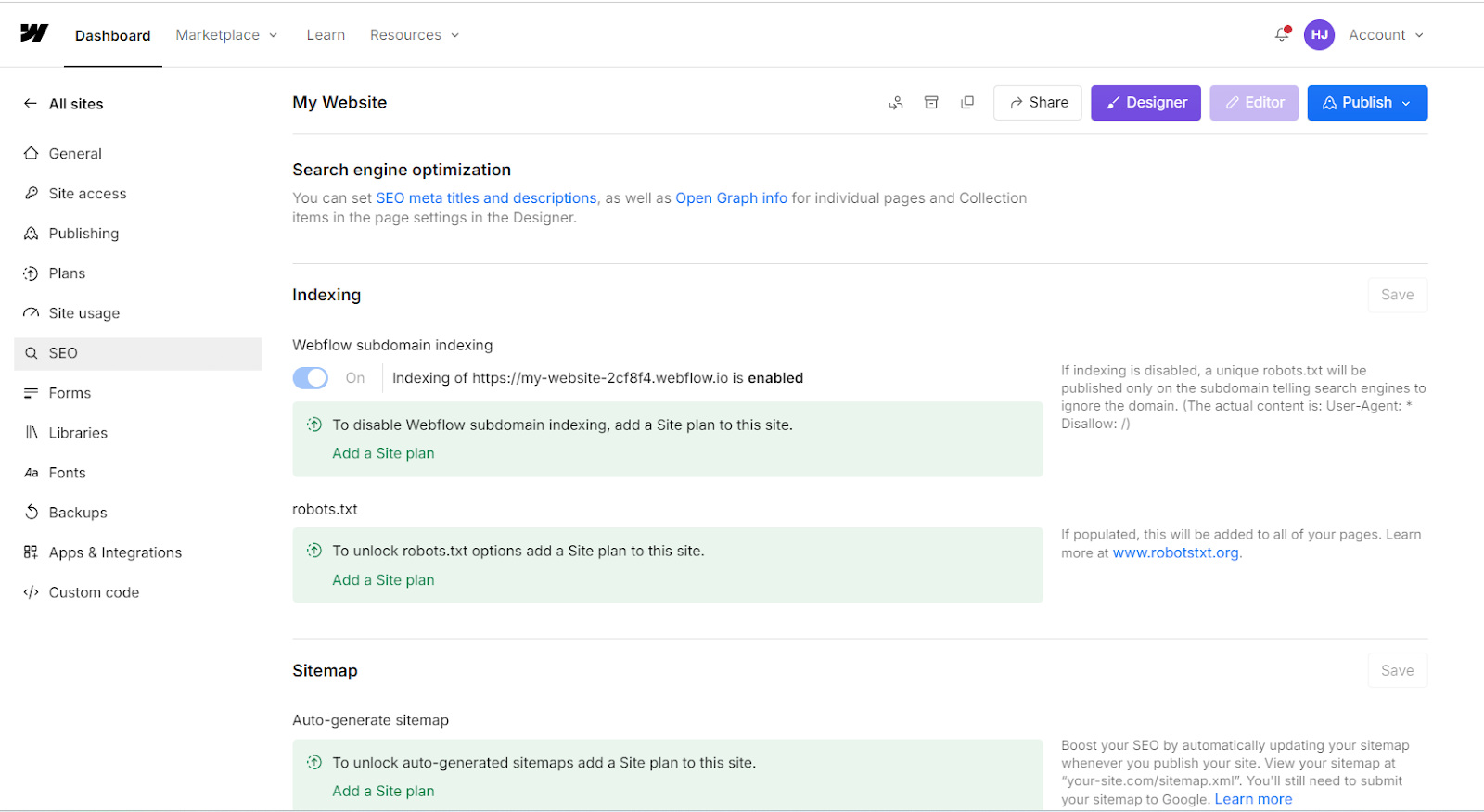Click Search engine optimization heading
1484x812 pixels.
pyautogui.click(x=402, y=170)
